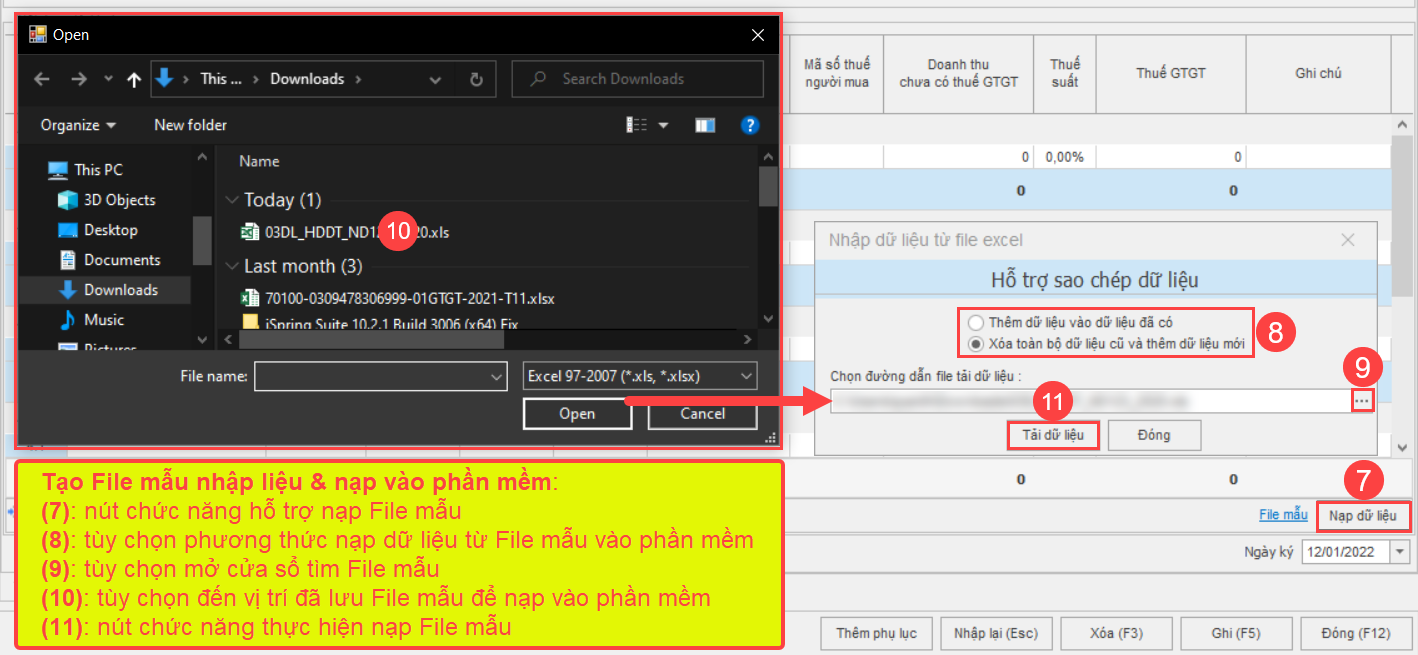Click the Xóa (F3) button

point(1116,633)
